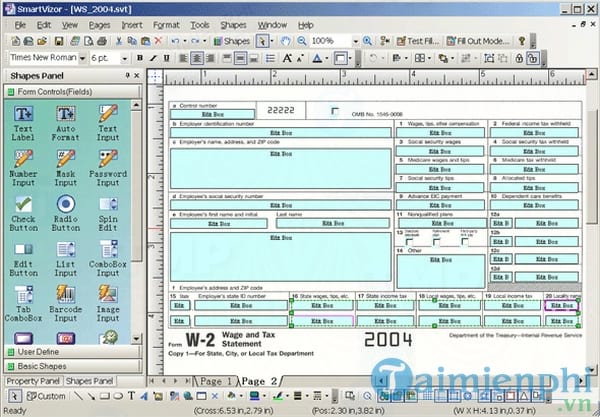The width and height of the screenshot is (600, 417).
Task: Open the Format menu
Action: coord(166,25)
